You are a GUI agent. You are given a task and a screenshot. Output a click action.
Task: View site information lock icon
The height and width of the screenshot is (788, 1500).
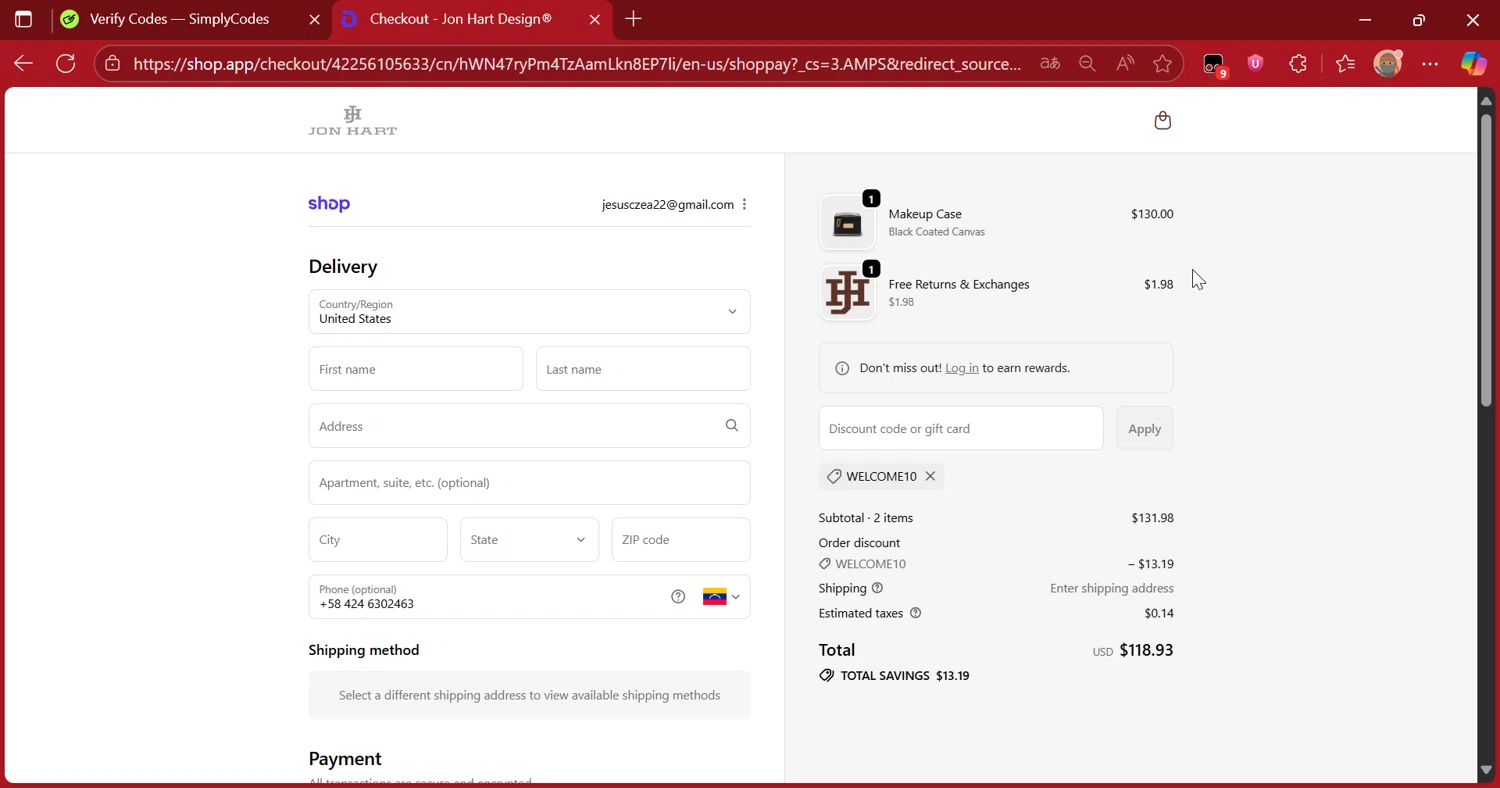click(113, 64)
